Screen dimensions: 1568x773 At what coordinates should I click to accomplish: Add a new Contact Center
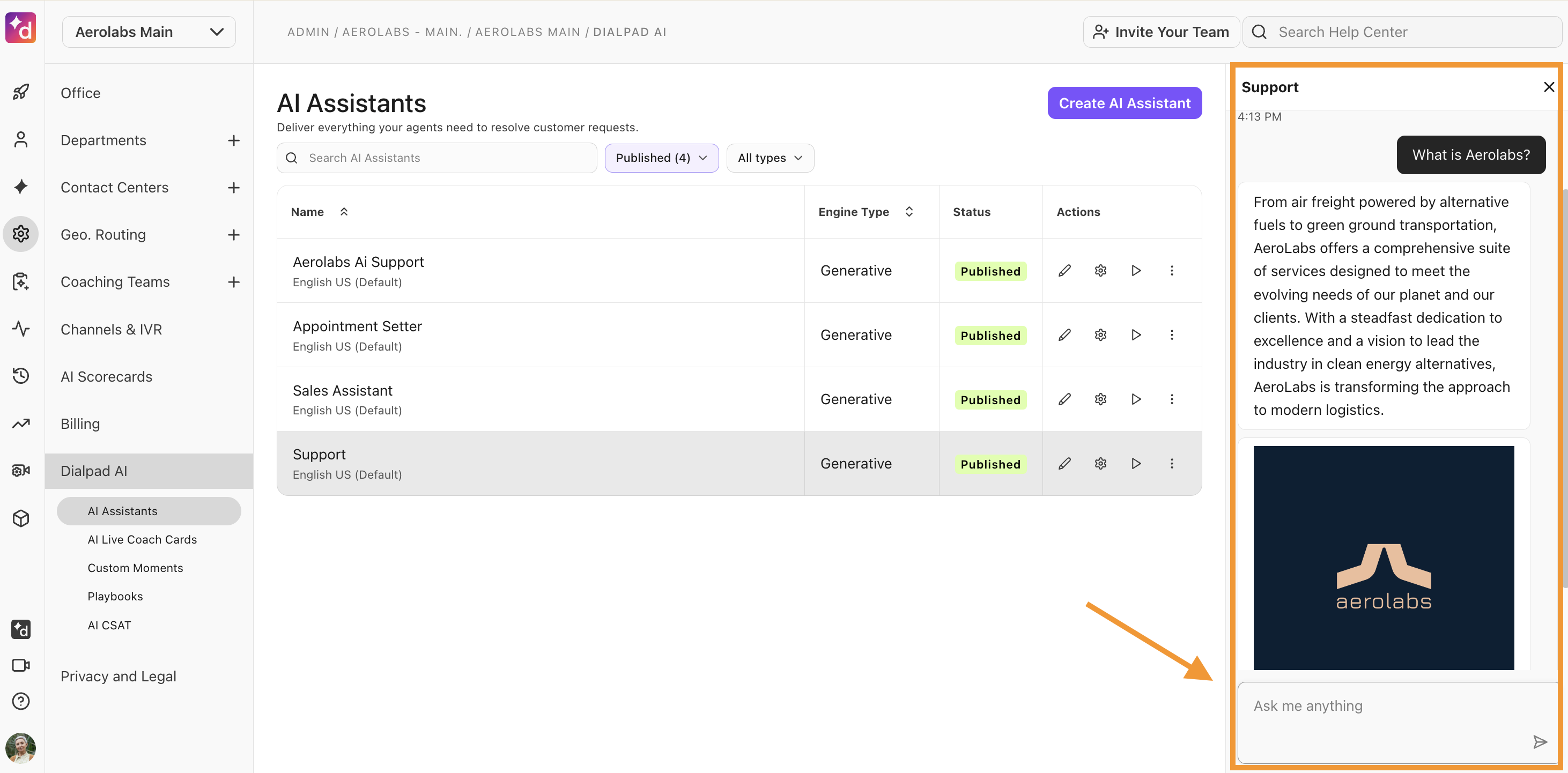pyautogui.click(x=234, y=188)
